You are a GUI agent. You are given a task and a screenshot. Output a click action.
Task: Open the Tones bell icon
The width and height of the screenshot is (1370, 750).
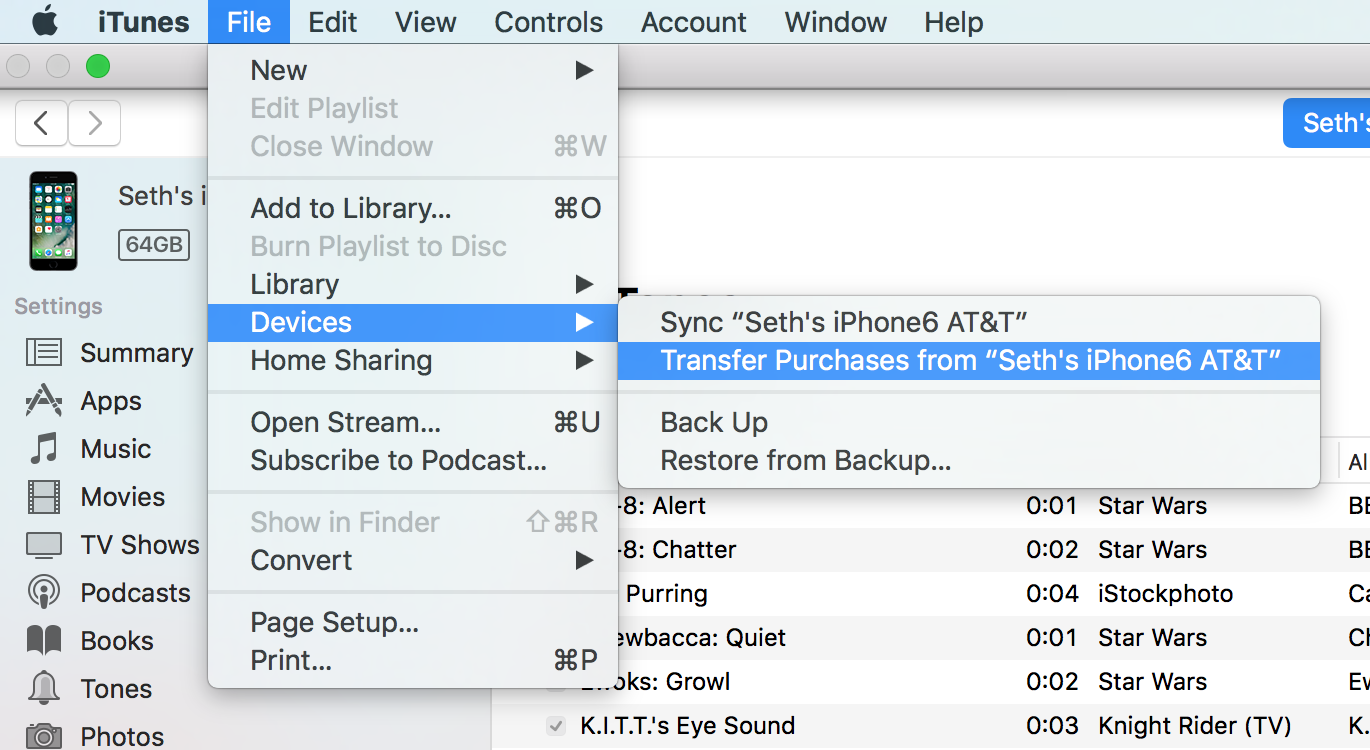click(43, 689)
